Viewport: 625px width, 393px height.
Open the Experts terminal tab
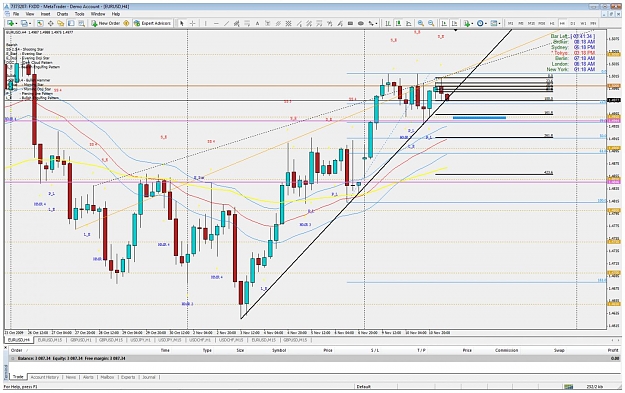[128, 377]
